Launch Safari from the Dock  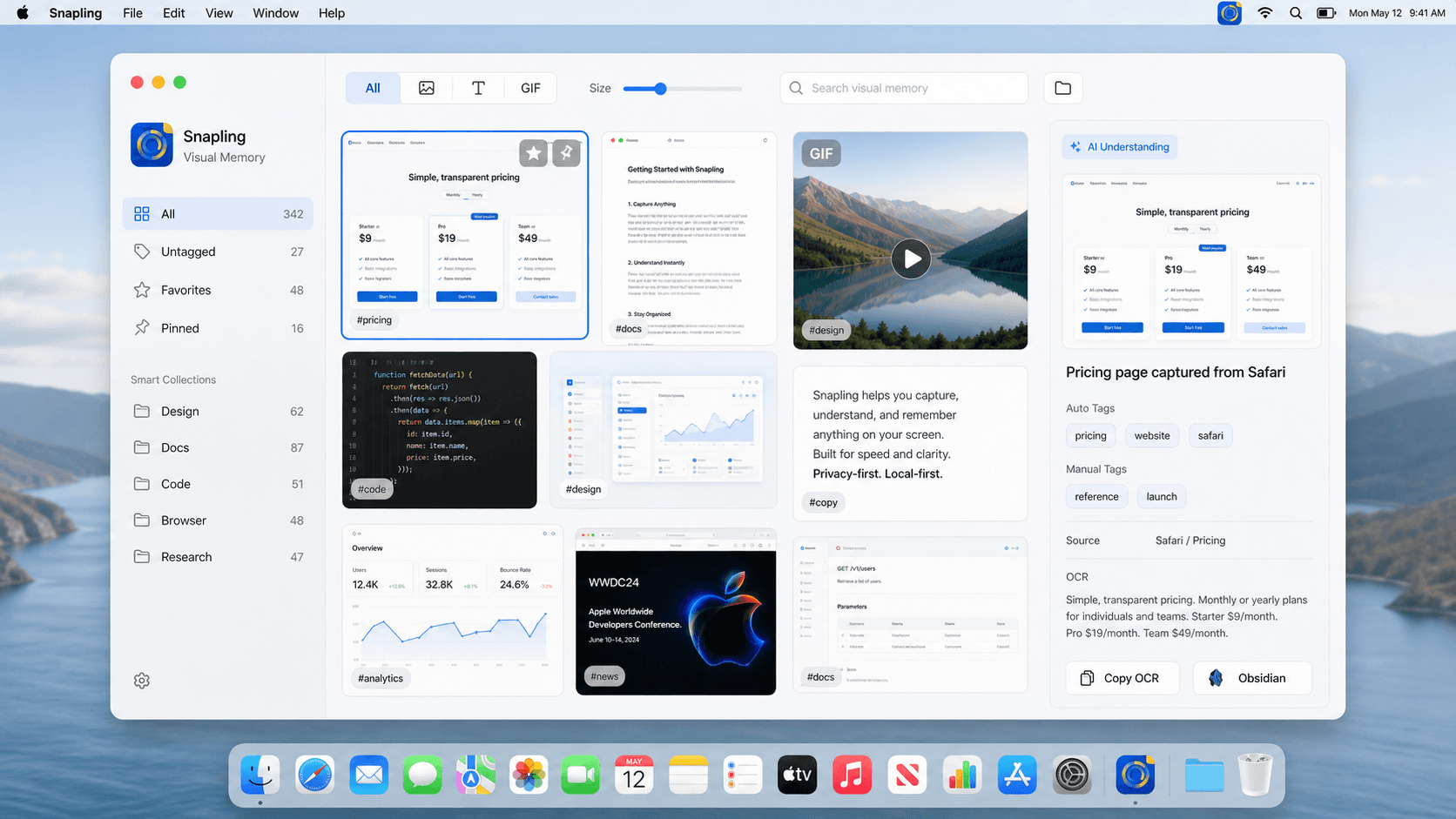314,775
